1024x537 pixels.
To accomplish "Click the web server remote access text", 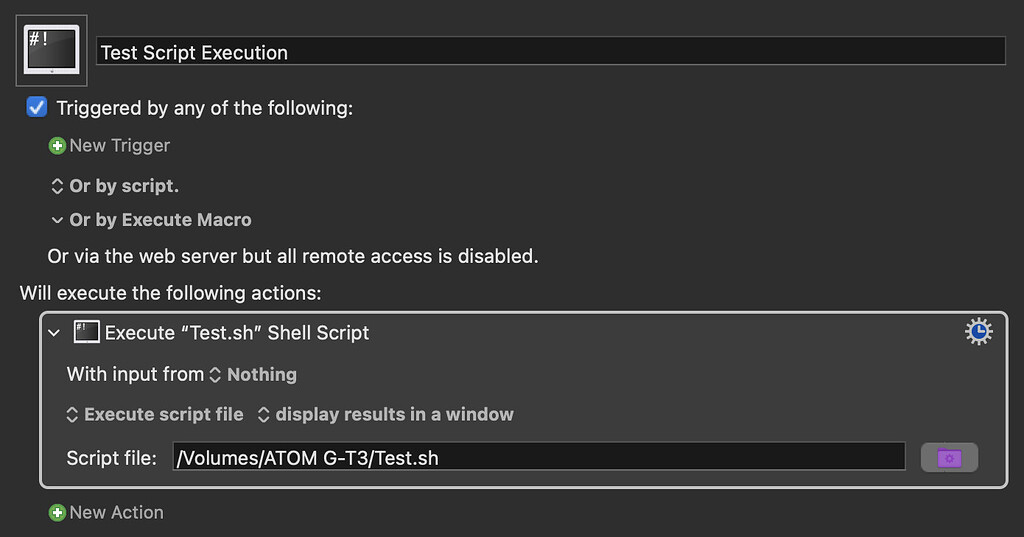I will (x=293, y=256).
